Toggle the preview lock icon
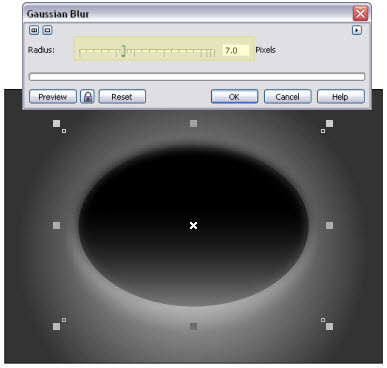This screenshot has height=368, width=387. coord(87,97)
